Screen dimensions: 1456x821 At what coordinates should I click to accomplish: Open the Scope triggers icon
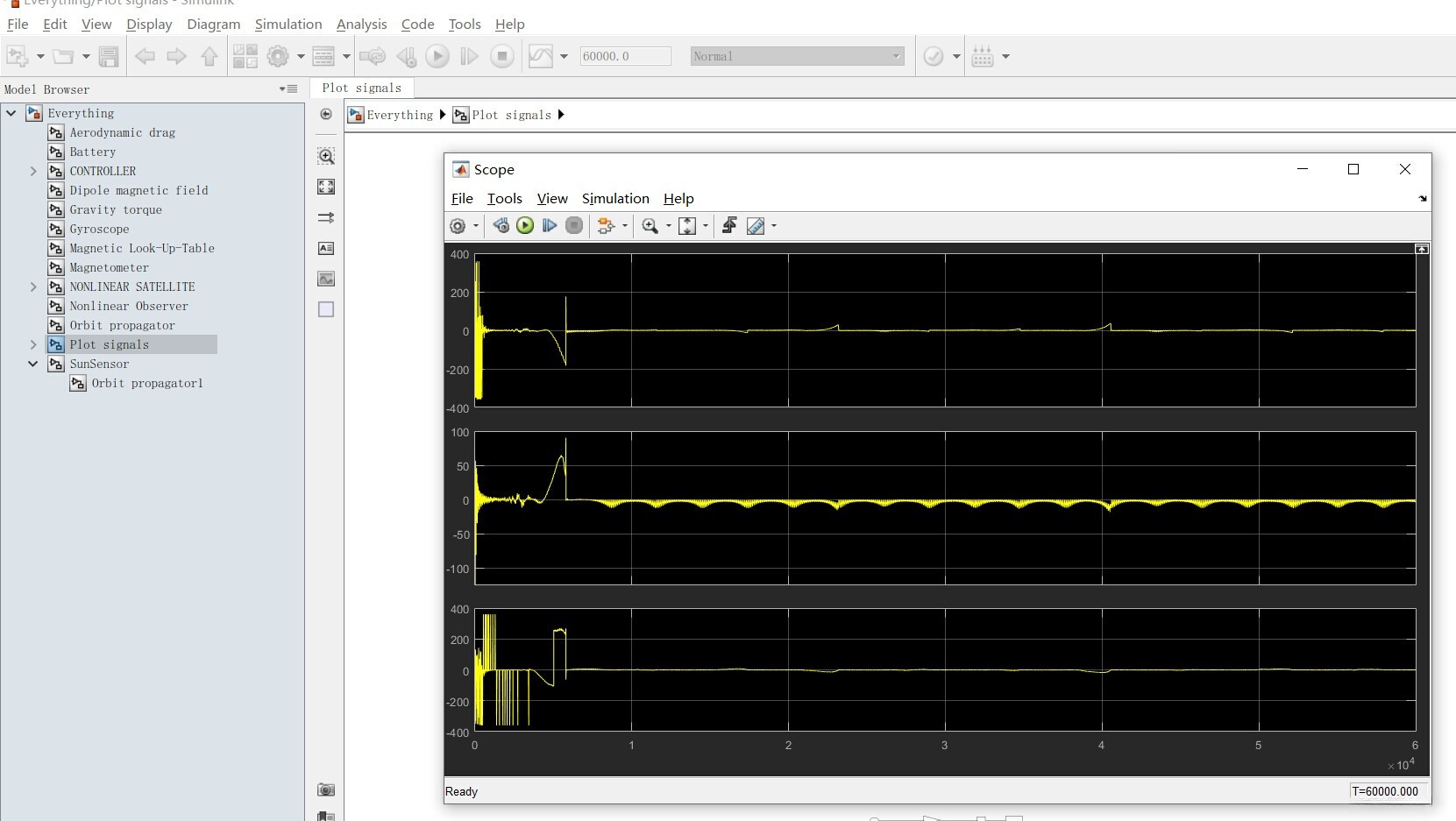point(728,226)
